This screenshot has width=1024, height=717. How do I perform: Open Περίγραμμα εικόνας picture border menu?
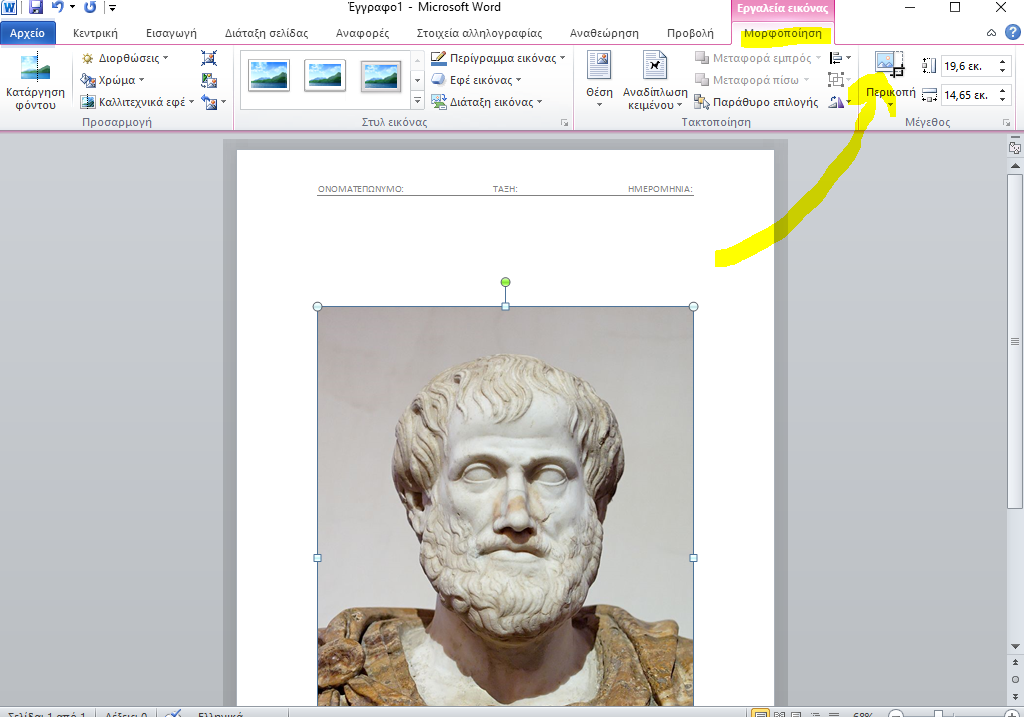pos(498,58)
